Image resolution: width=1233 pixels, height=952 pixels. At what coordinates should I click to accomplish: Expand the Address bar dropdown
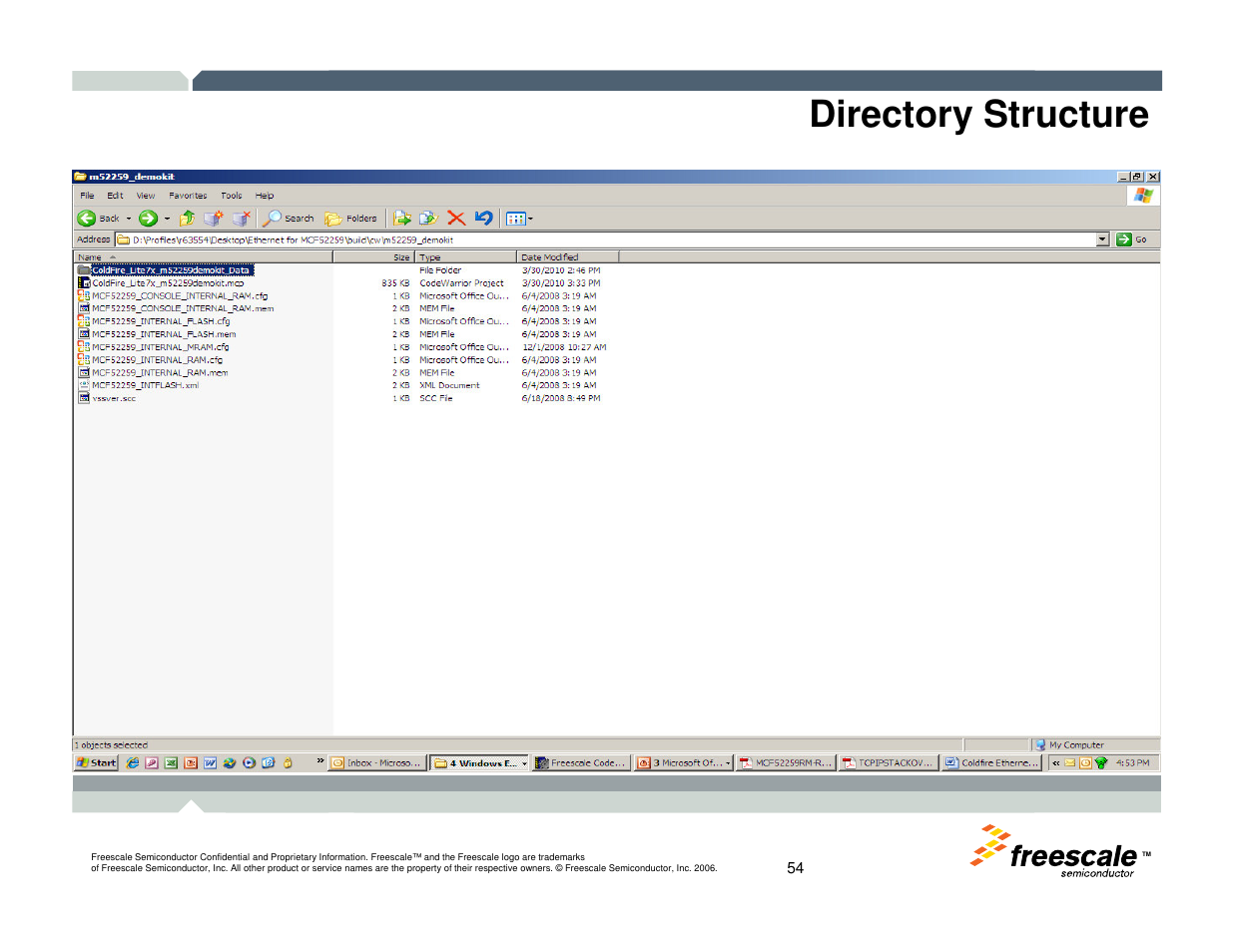pyautogui.click(x=1102, y=239)
